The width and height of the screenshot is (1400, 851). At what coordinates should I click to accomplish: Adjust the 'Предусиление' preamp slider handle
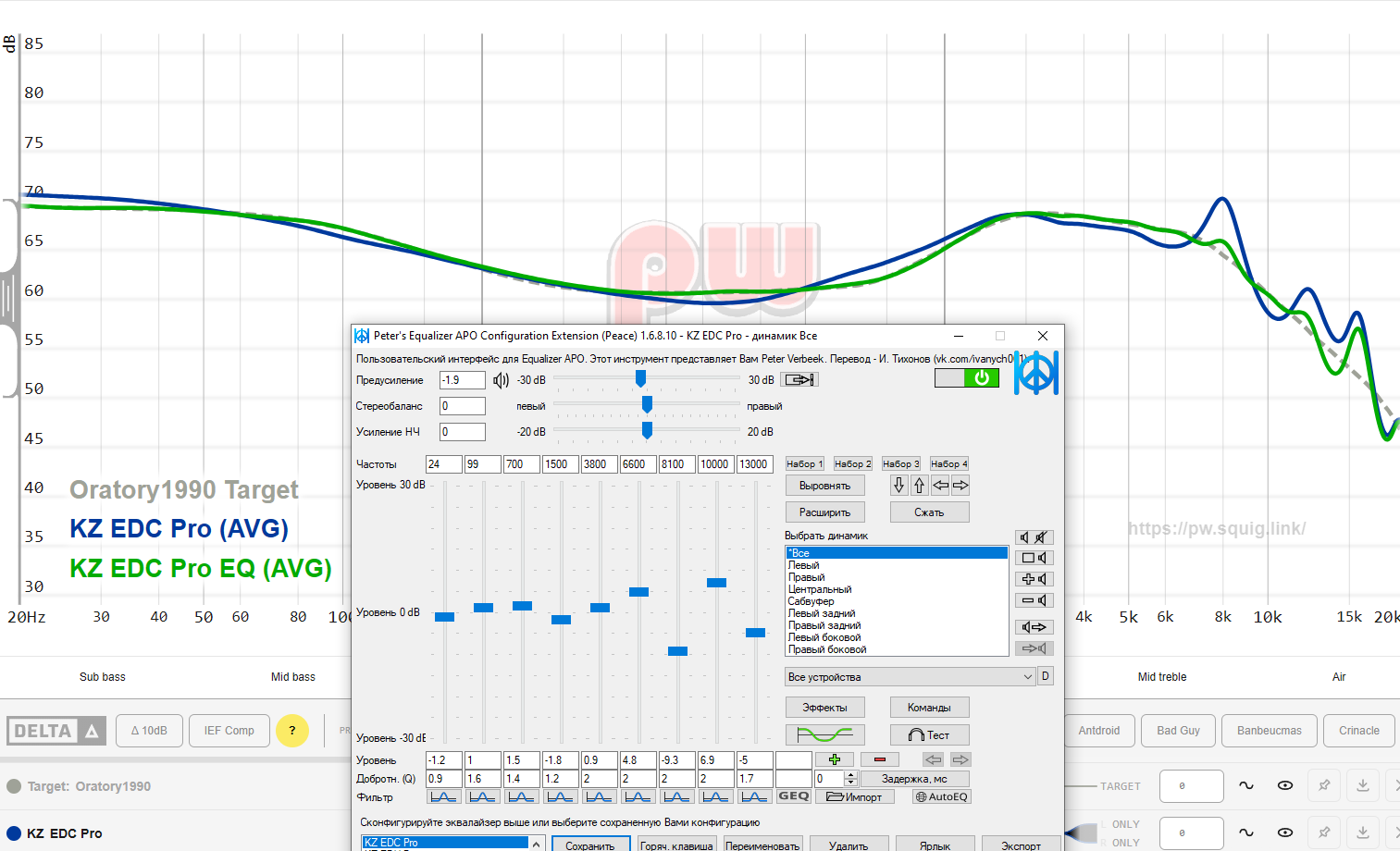[x=640, y=379]
